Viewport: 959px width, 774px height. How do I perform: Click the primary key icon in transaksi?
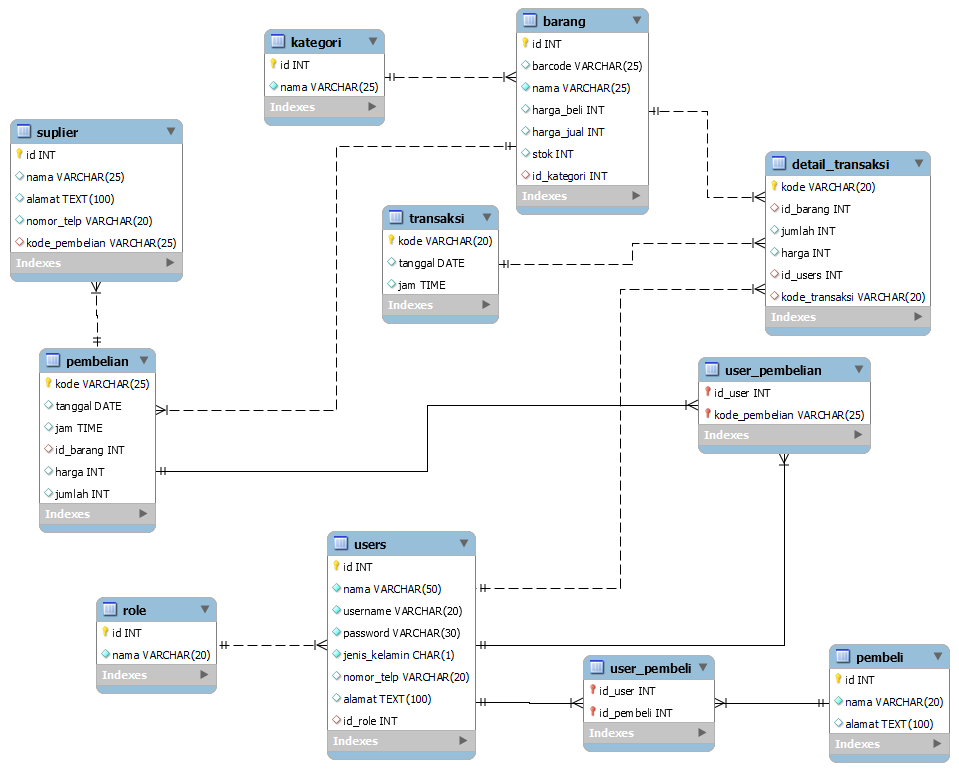coord(392,241)
